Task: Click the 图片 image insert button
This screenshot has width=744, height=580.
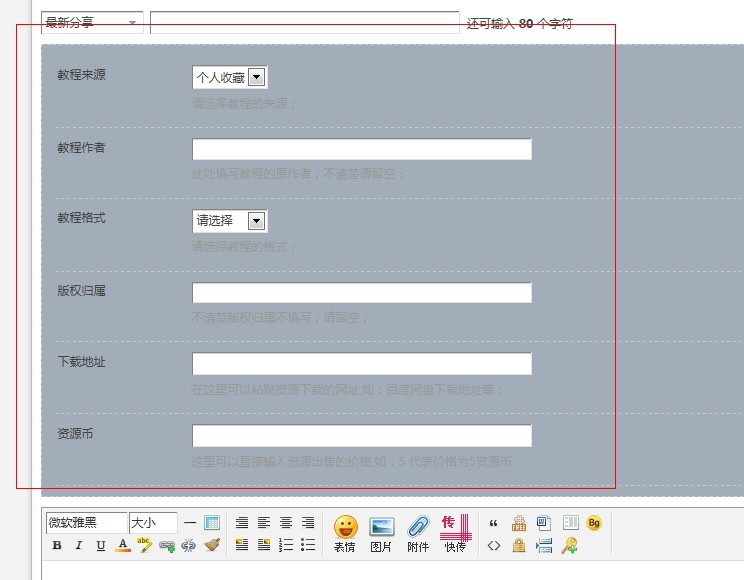Action: [x=381, y=533]
